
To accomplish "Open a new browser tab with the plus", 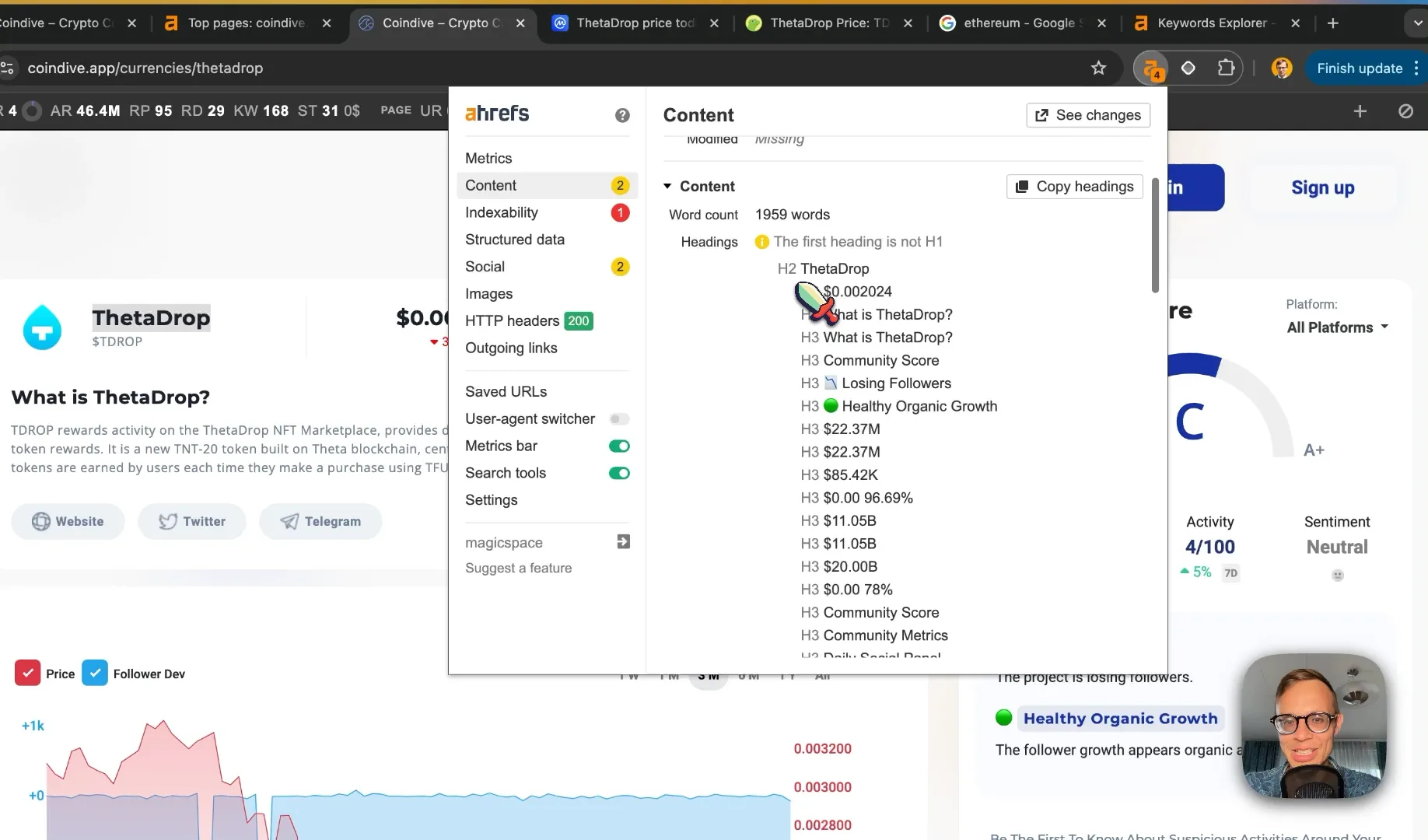I will (1333, 23).
